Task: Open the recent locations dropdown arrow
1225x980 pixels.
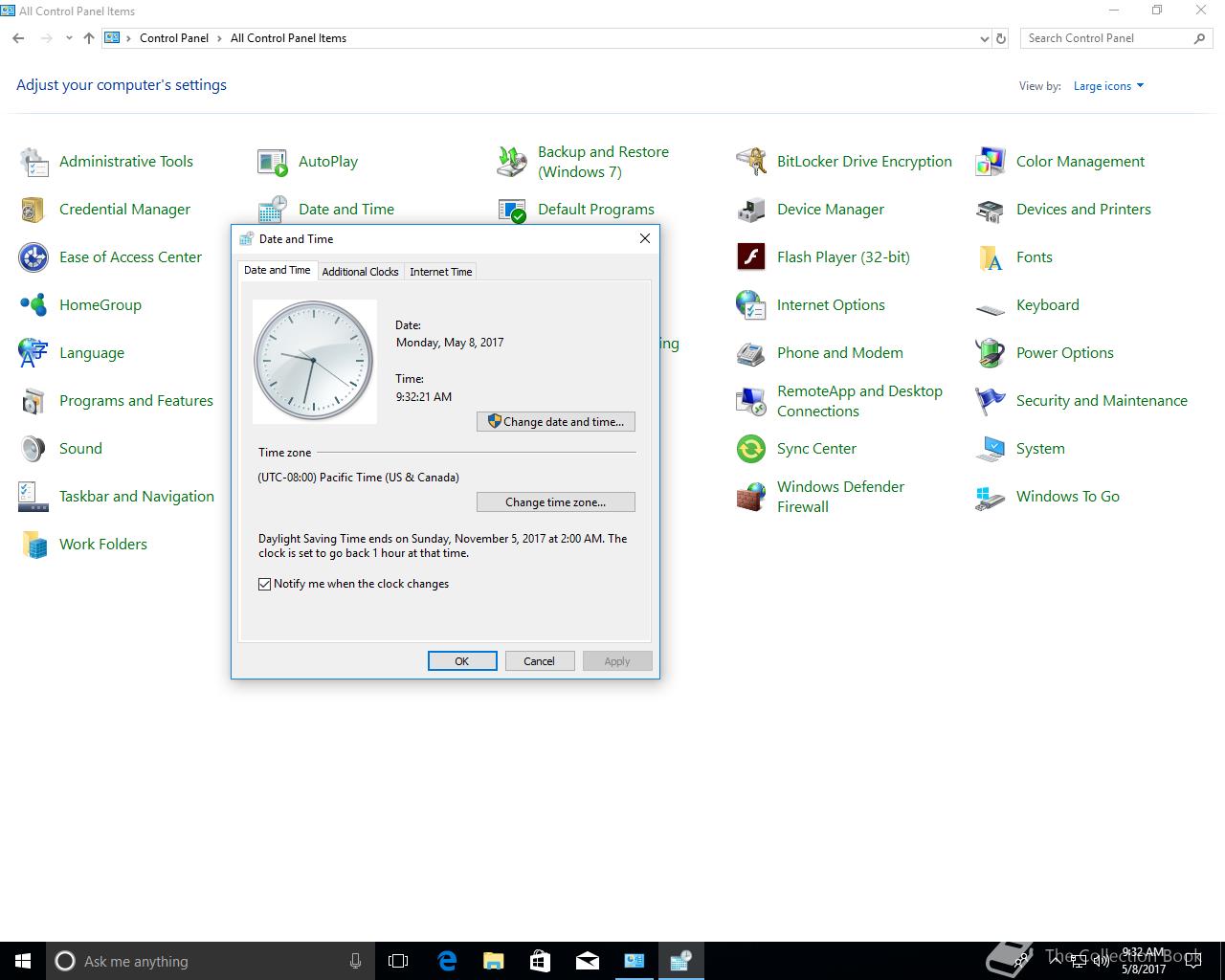Action: tap(69, 38)
